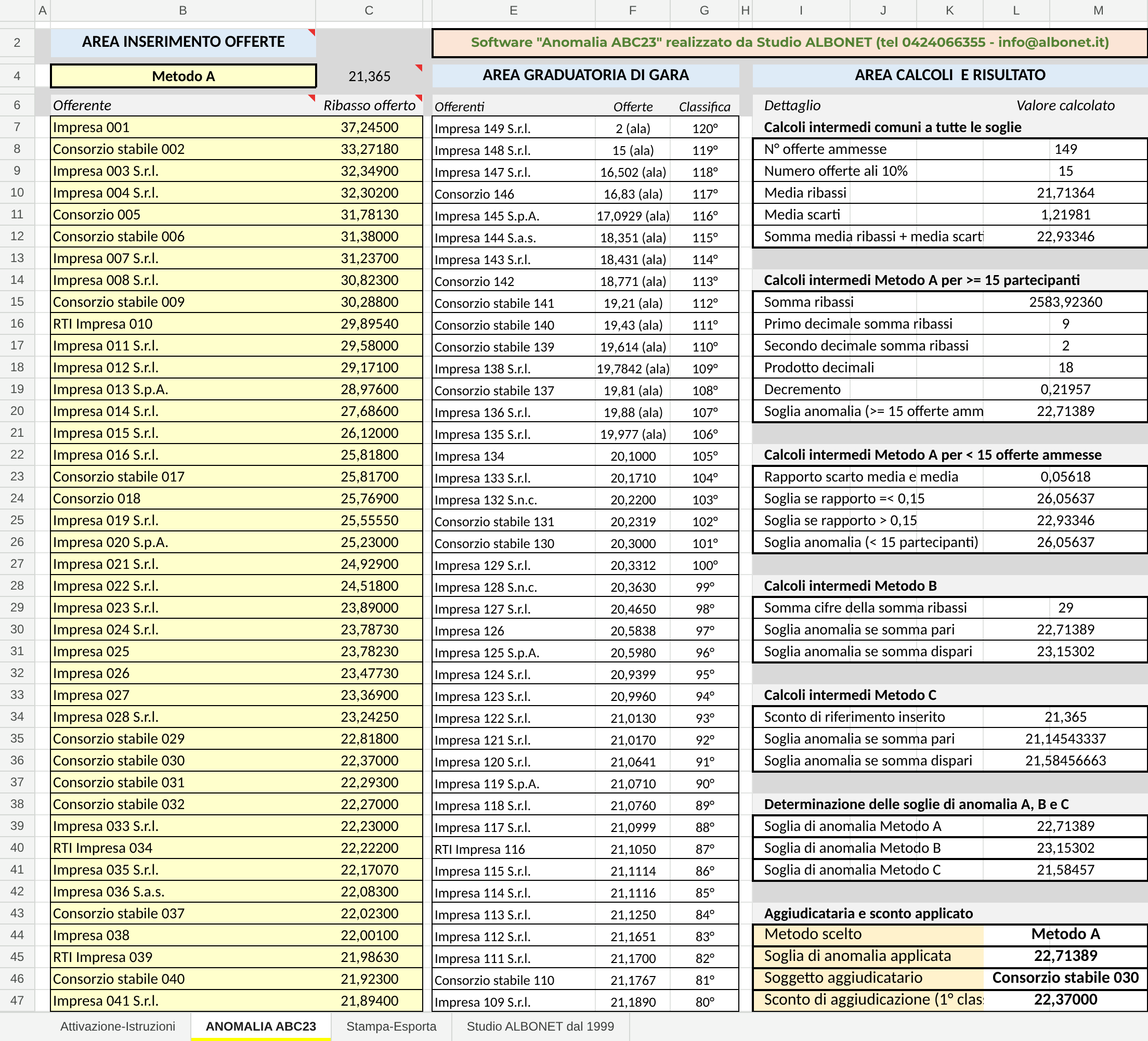Image resolution: width=1148 pixels, height=1041 pixels.
Task: Select column E header
Action: pos(514,10)
